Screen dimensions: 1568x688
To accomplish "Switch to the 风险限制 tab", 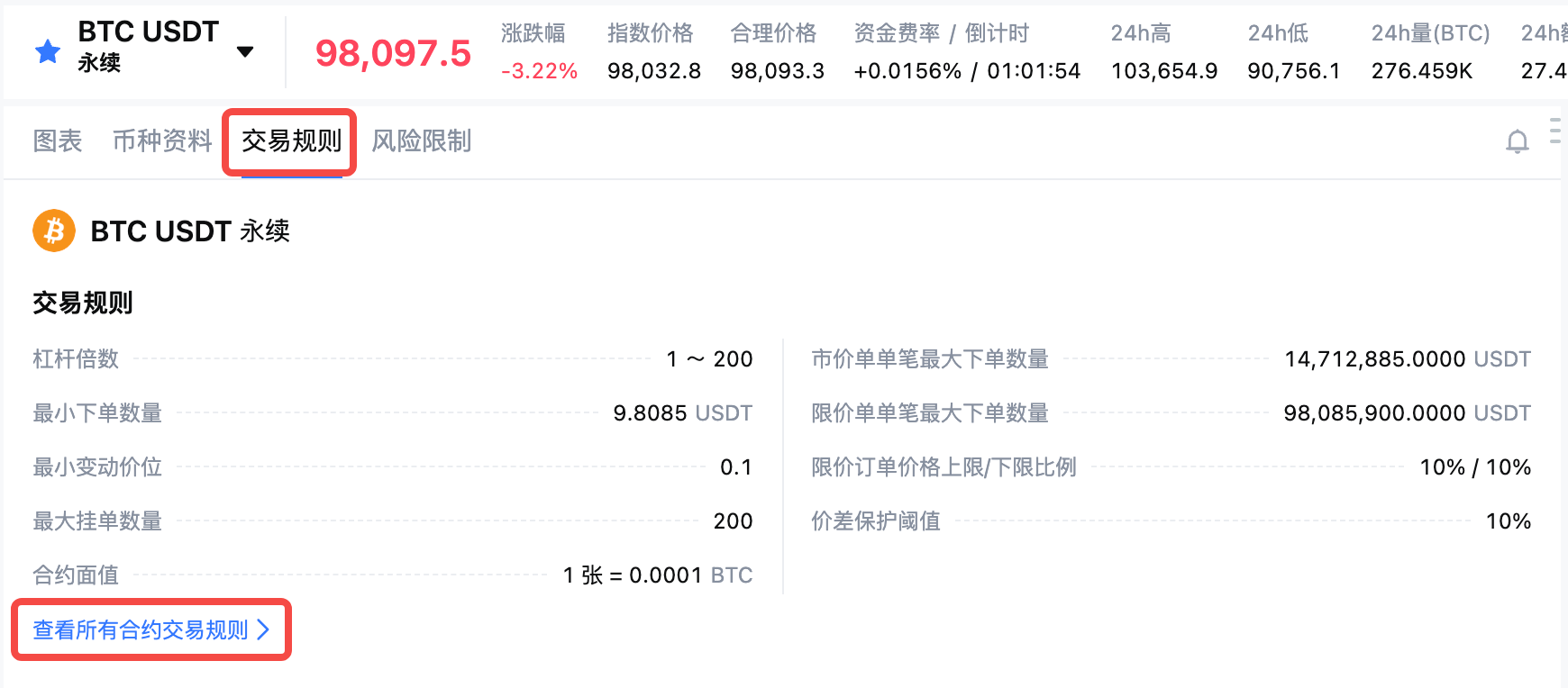I will pos(421,141).
